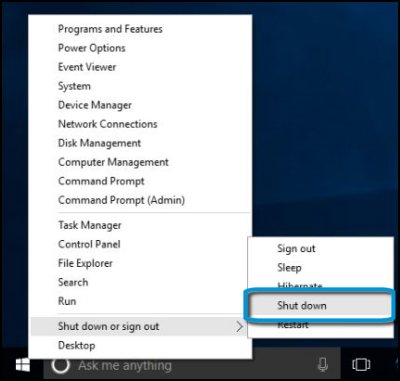Select the System menu entry
This screenshot has height=381, width=400.
pyautogui.click(x=140, y=86)
